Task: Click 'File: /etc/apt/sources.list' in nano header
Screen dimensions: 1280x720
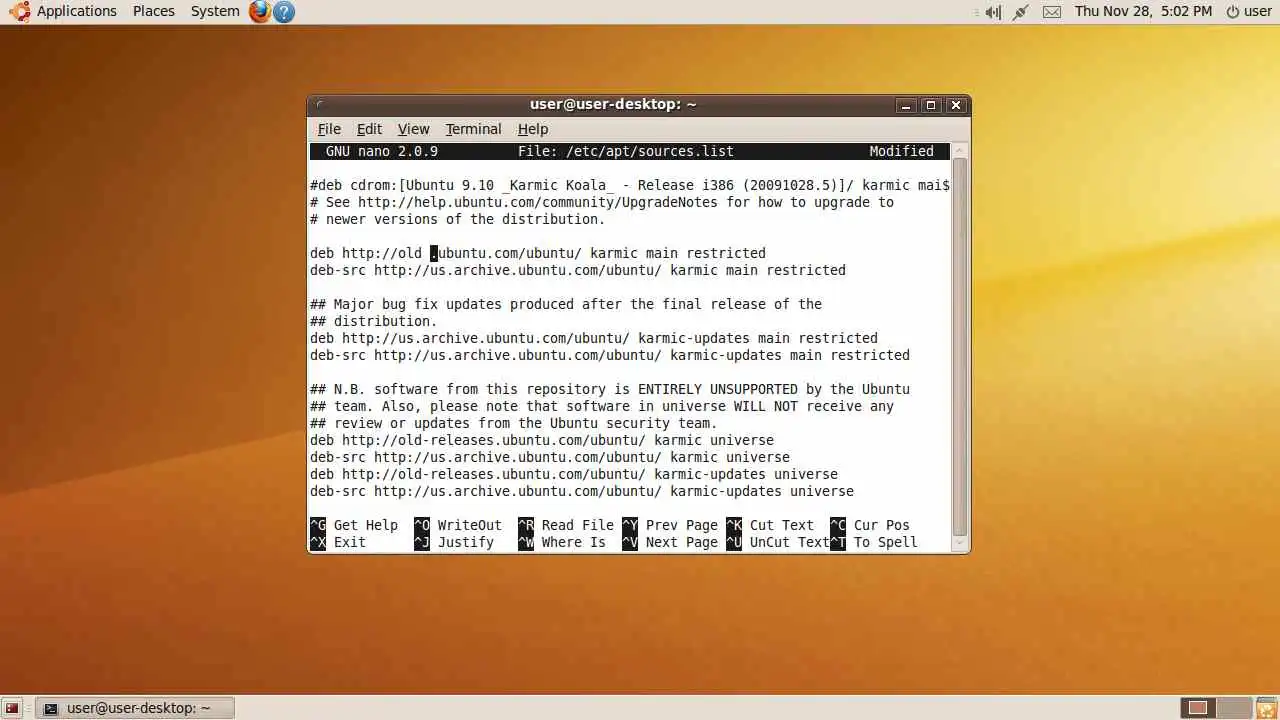Action: tap(626, 151)
